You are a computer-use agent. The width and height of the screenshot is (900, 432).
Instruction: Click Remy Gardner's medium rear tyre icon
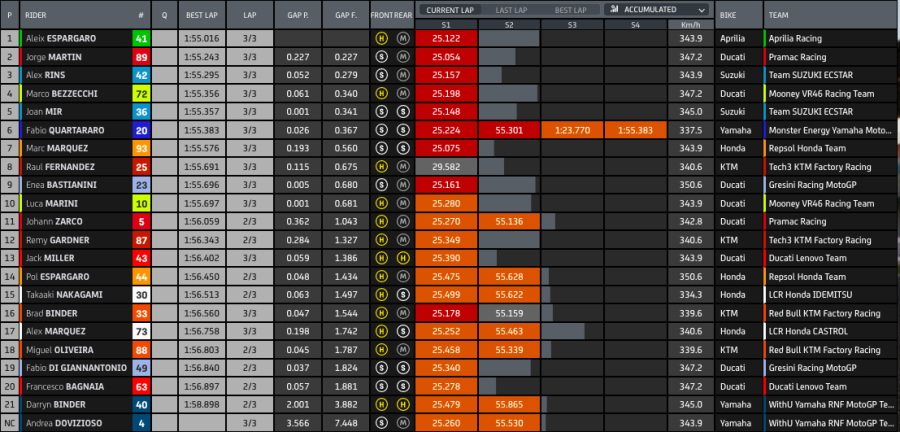[x=402, y=240]
